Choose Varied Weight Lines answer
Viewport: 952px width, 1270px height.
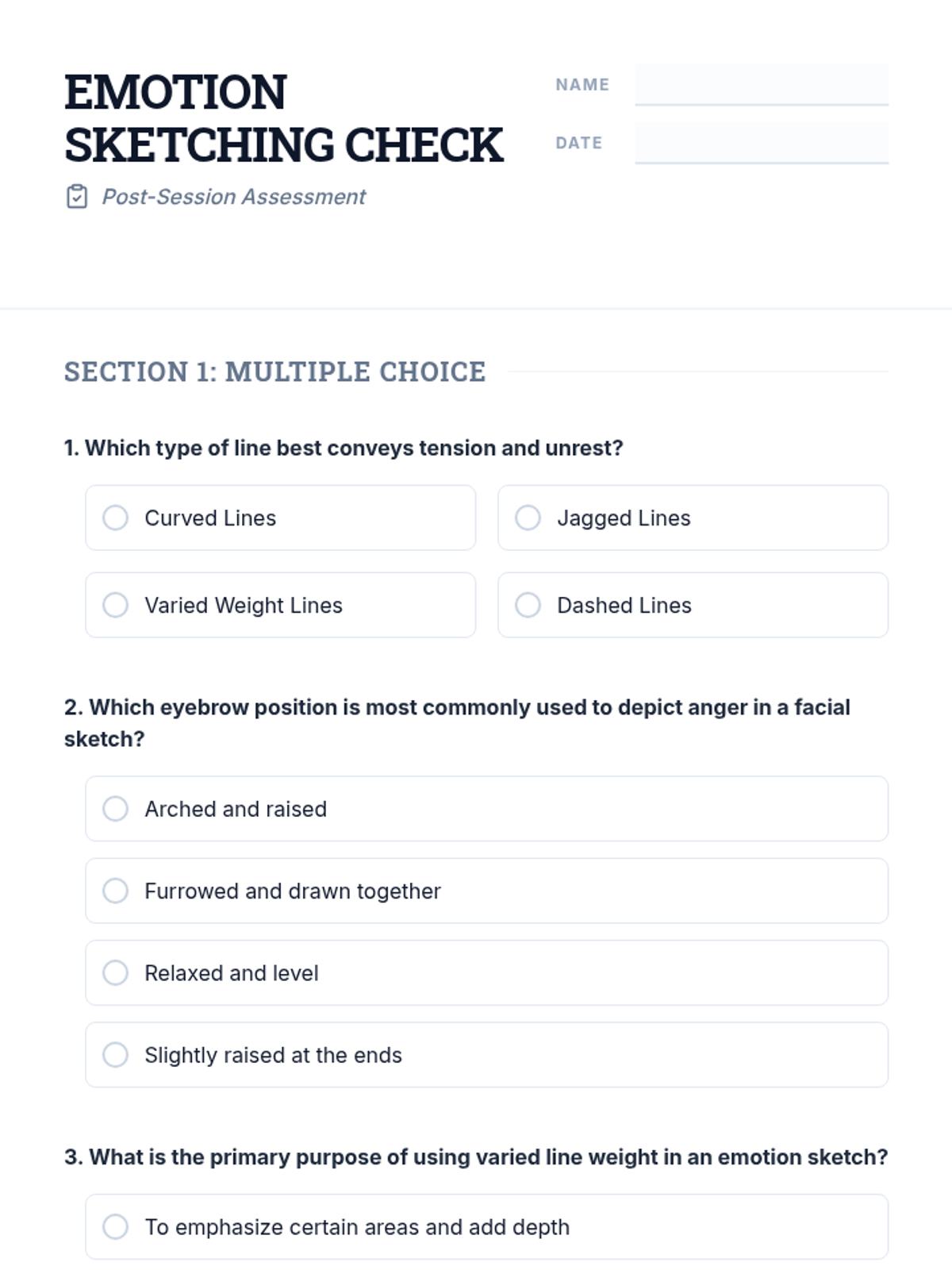[x=116, y=605]
